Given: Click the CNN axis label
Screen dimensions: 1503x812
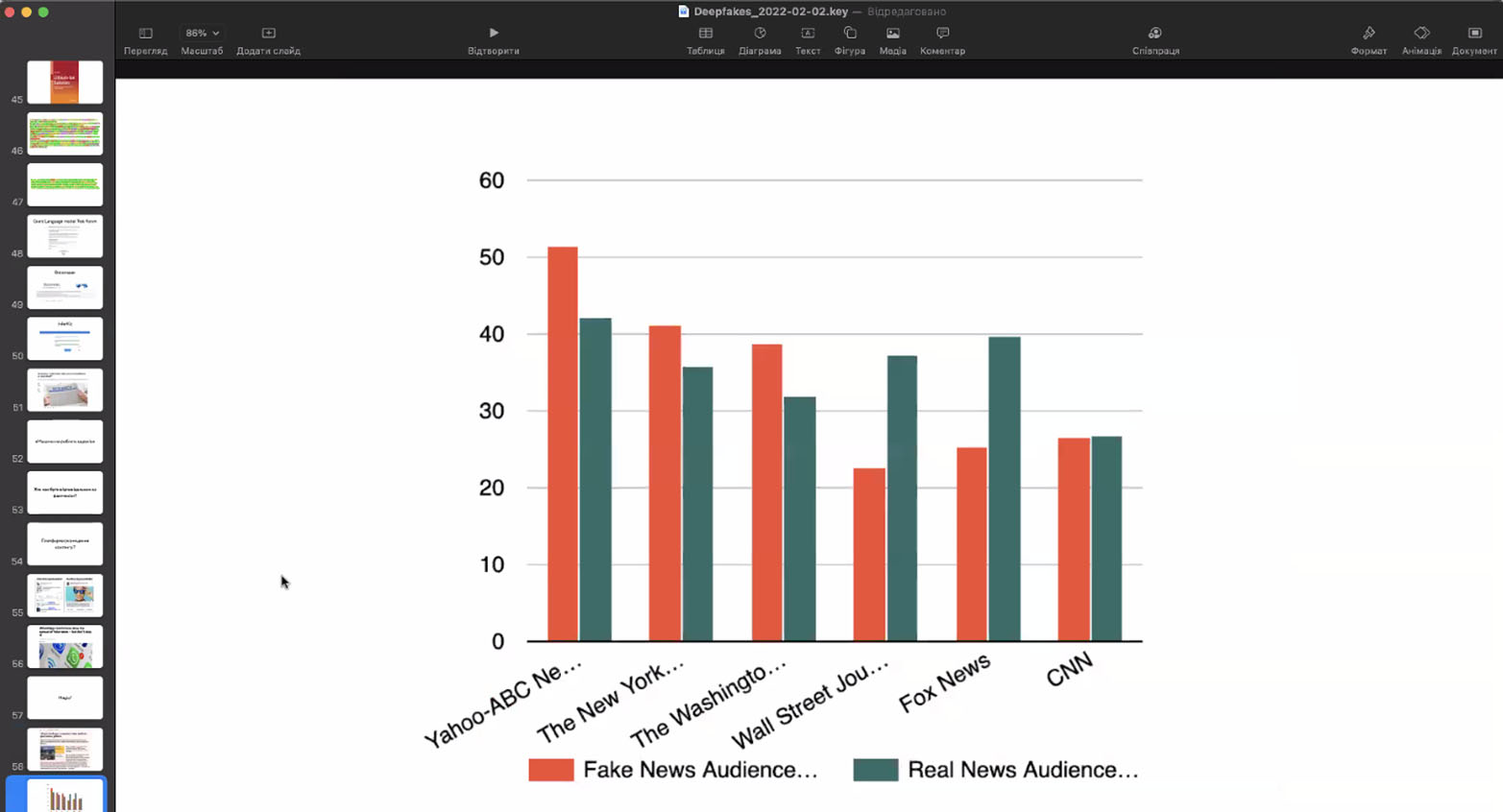Looking at the screenshot, I should click(1069, 669).
